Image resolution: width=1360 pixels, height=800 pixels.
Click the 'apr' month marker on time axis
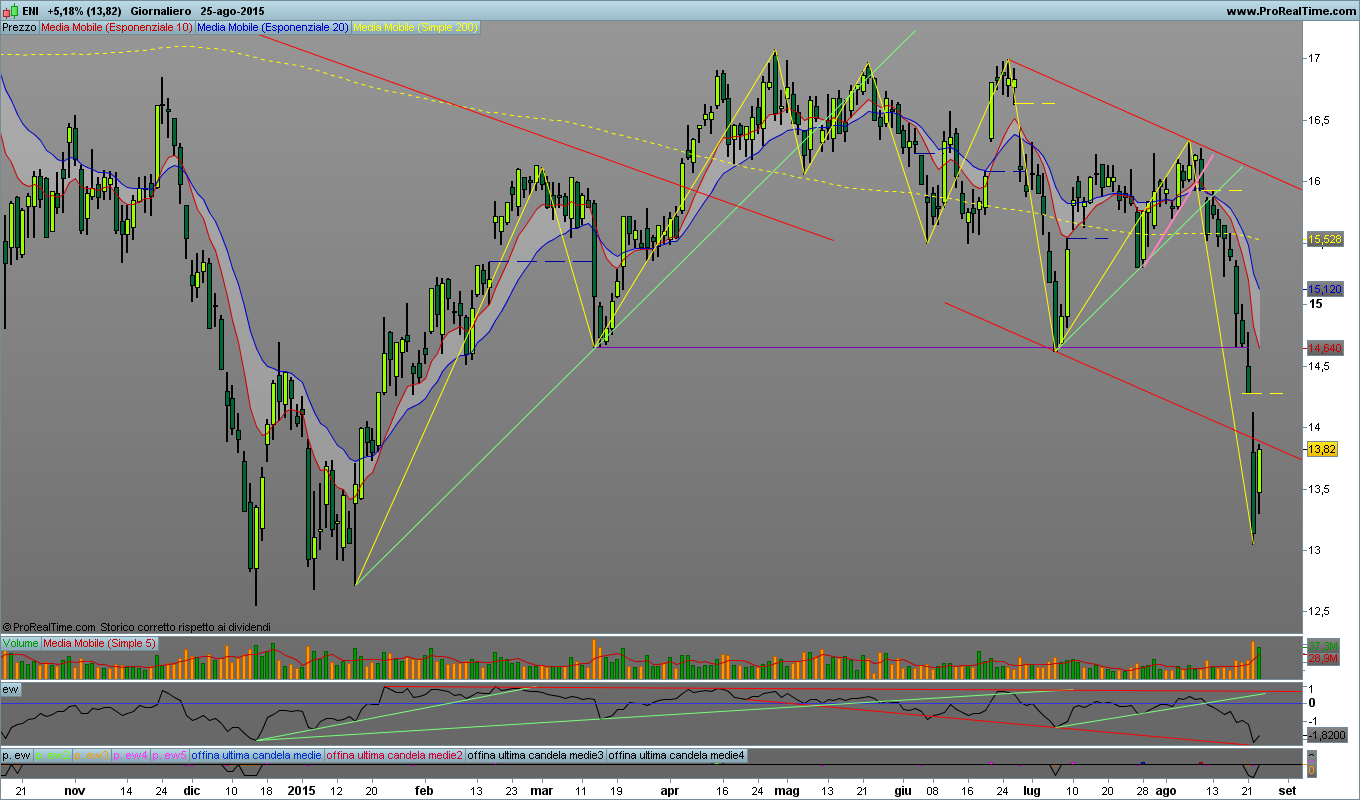[x=669, y=789]
